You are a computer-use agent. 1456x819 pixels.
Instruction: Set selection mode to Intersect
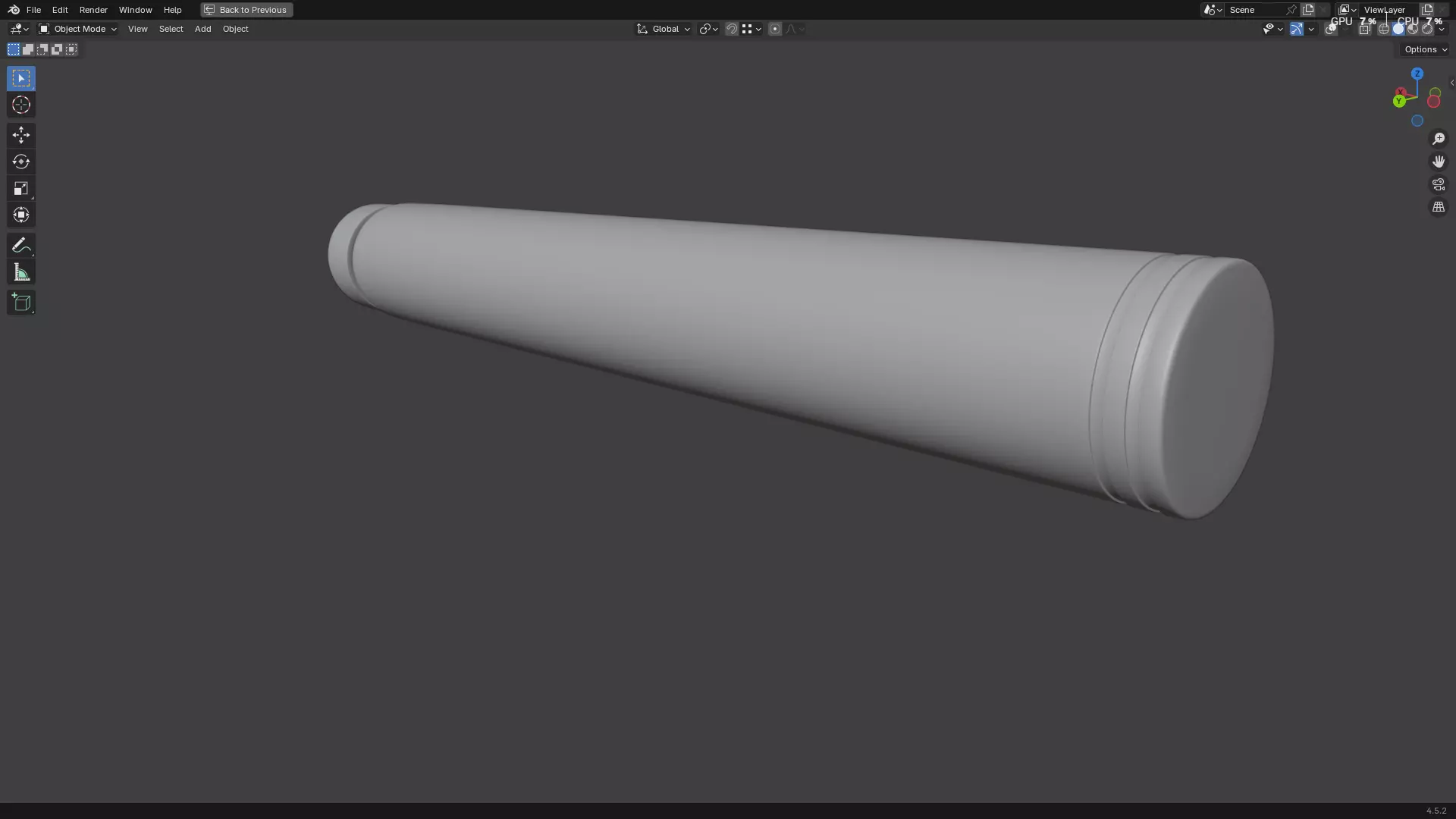tap(71, 49)
